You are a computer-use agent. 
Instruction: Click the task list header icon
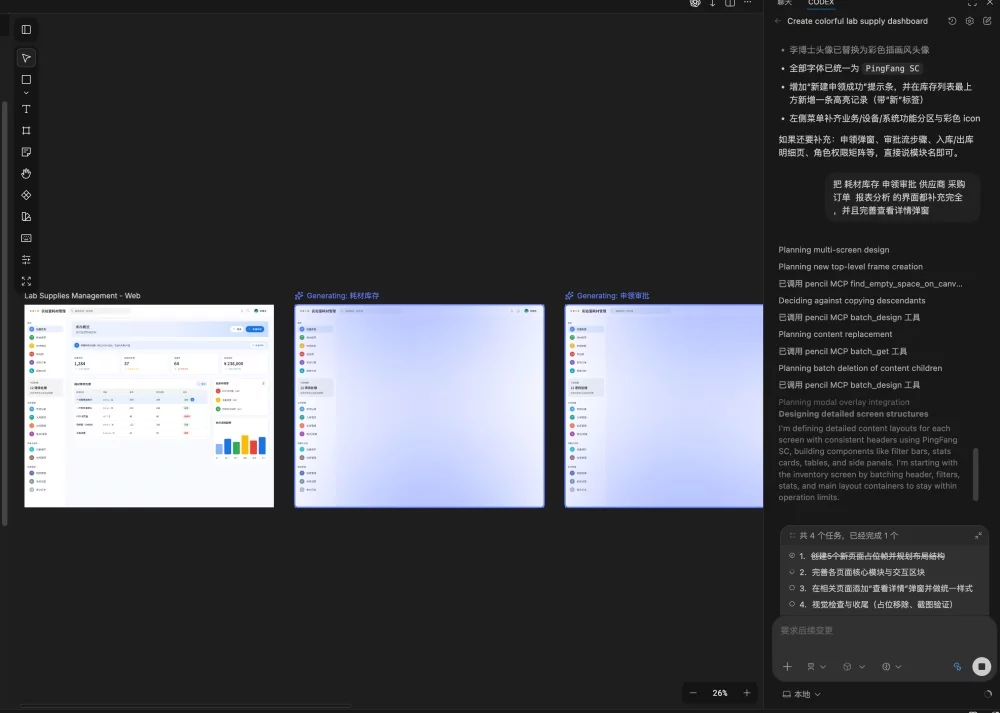[x=792, y=536]
